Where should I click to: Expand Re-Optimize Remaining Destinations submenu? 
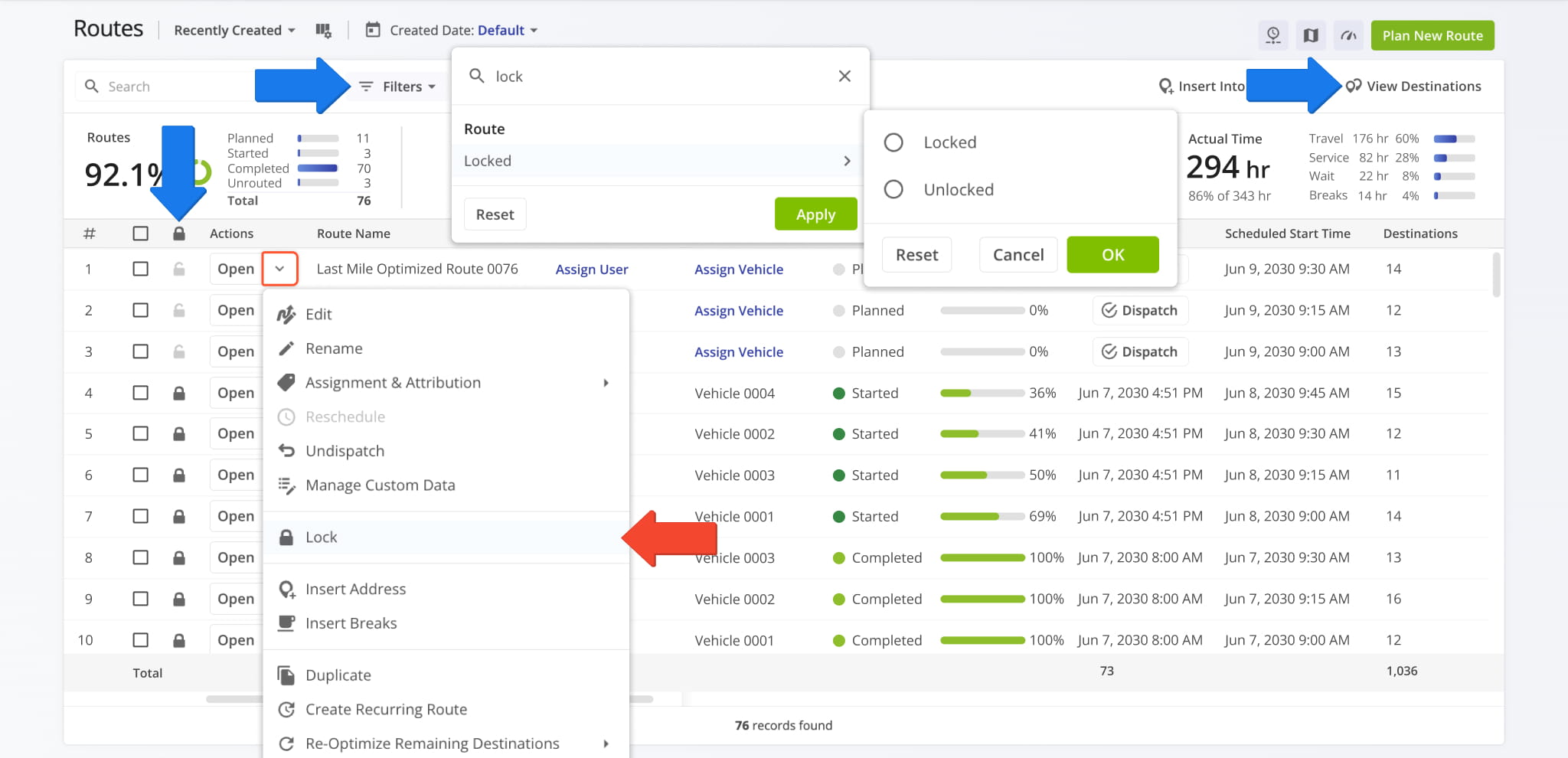click(606, 743)
